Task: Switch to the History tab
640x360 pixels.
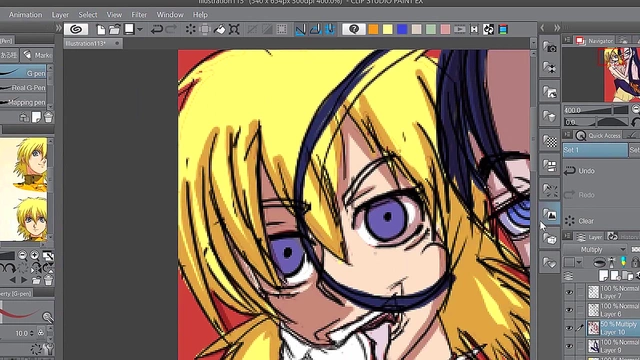Action: coord(623,236)
